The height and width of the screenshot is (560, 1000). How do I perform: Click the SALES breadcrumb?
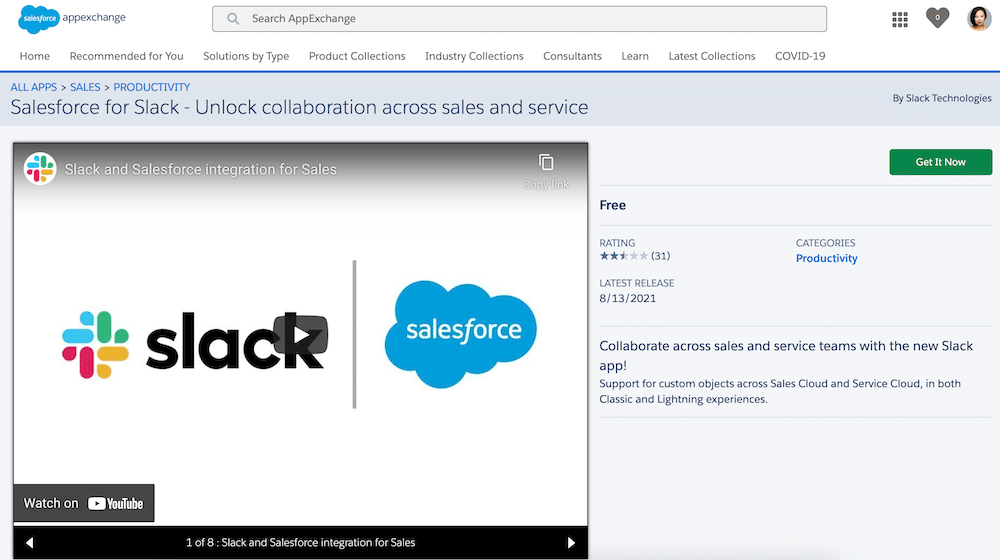(x=85, y=87)
